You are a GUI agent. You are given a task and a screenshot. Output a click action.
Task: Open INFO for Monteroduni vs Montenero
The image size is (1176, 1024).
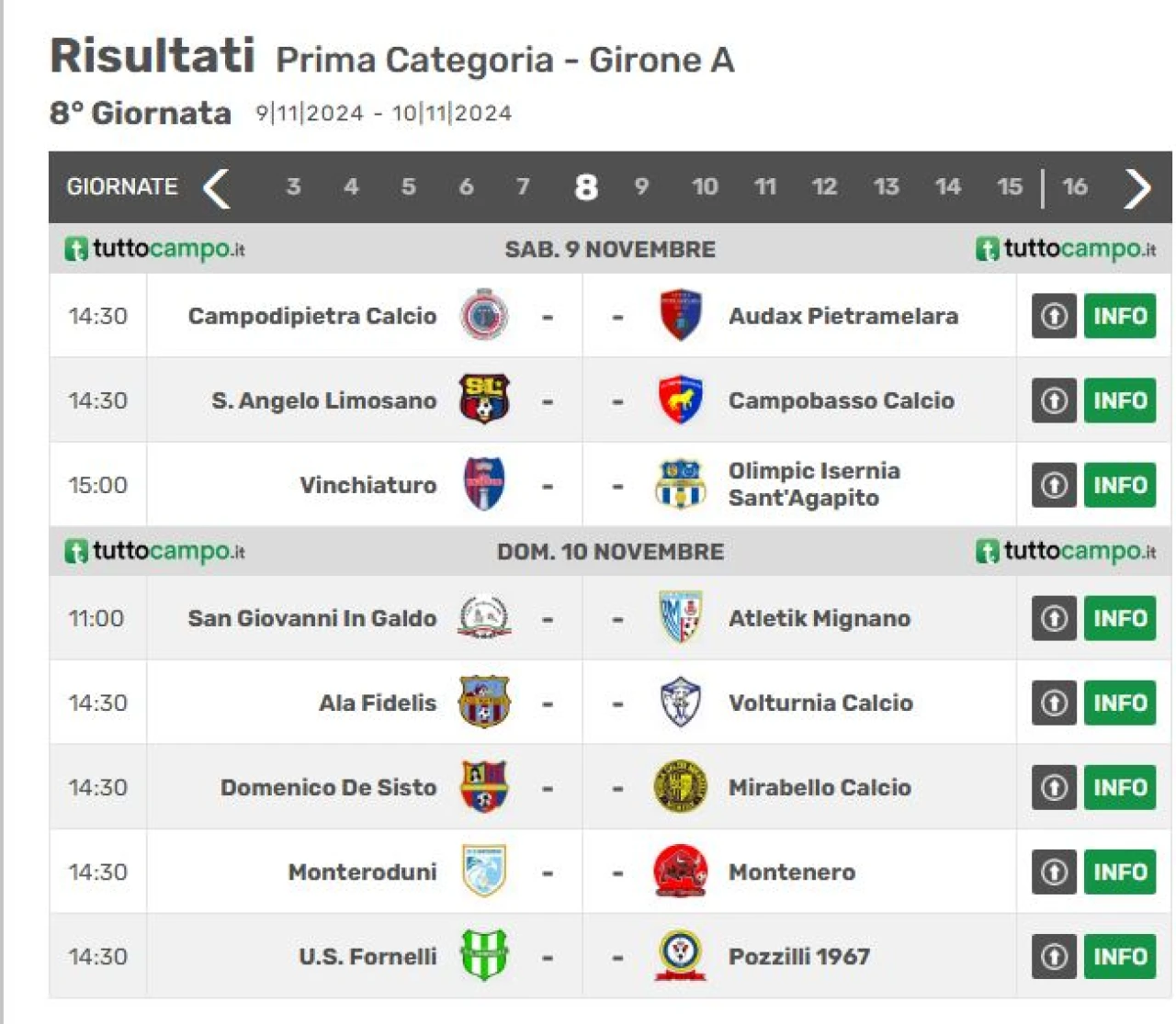pyautogui.click(x=1120, y=872)
